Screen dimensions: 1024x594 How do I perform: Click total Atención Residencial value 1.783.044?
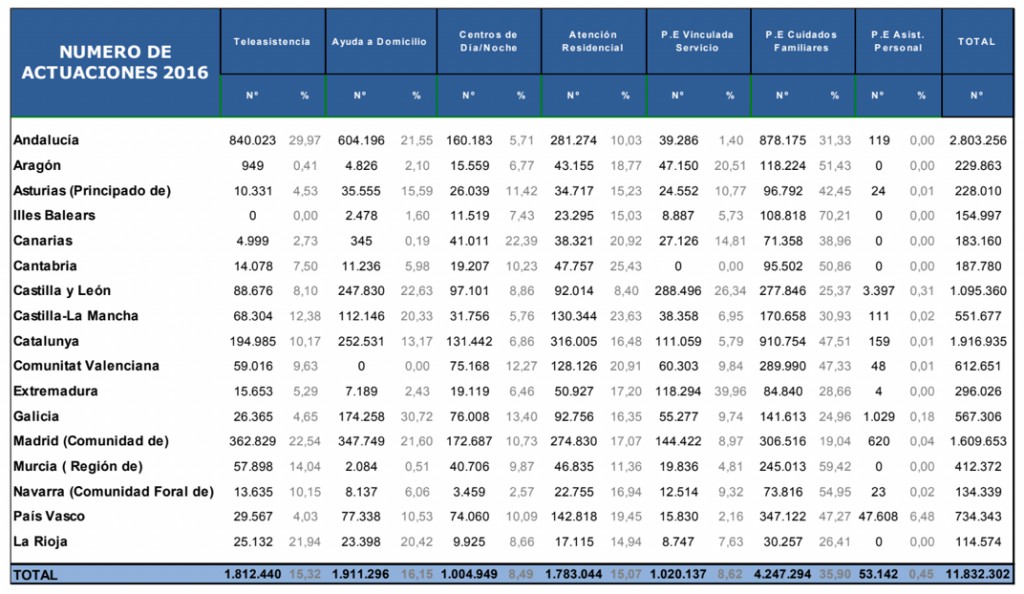coord(574,575)
